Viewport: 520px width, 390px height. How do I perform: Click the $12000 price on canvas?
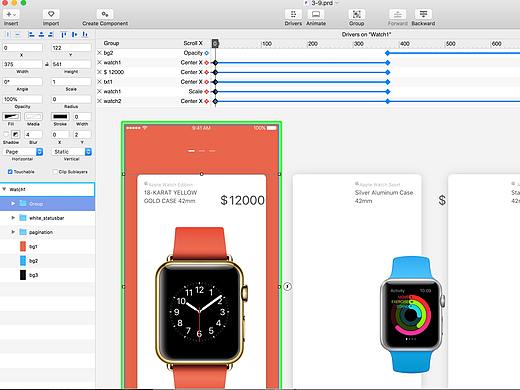(242, 200)
